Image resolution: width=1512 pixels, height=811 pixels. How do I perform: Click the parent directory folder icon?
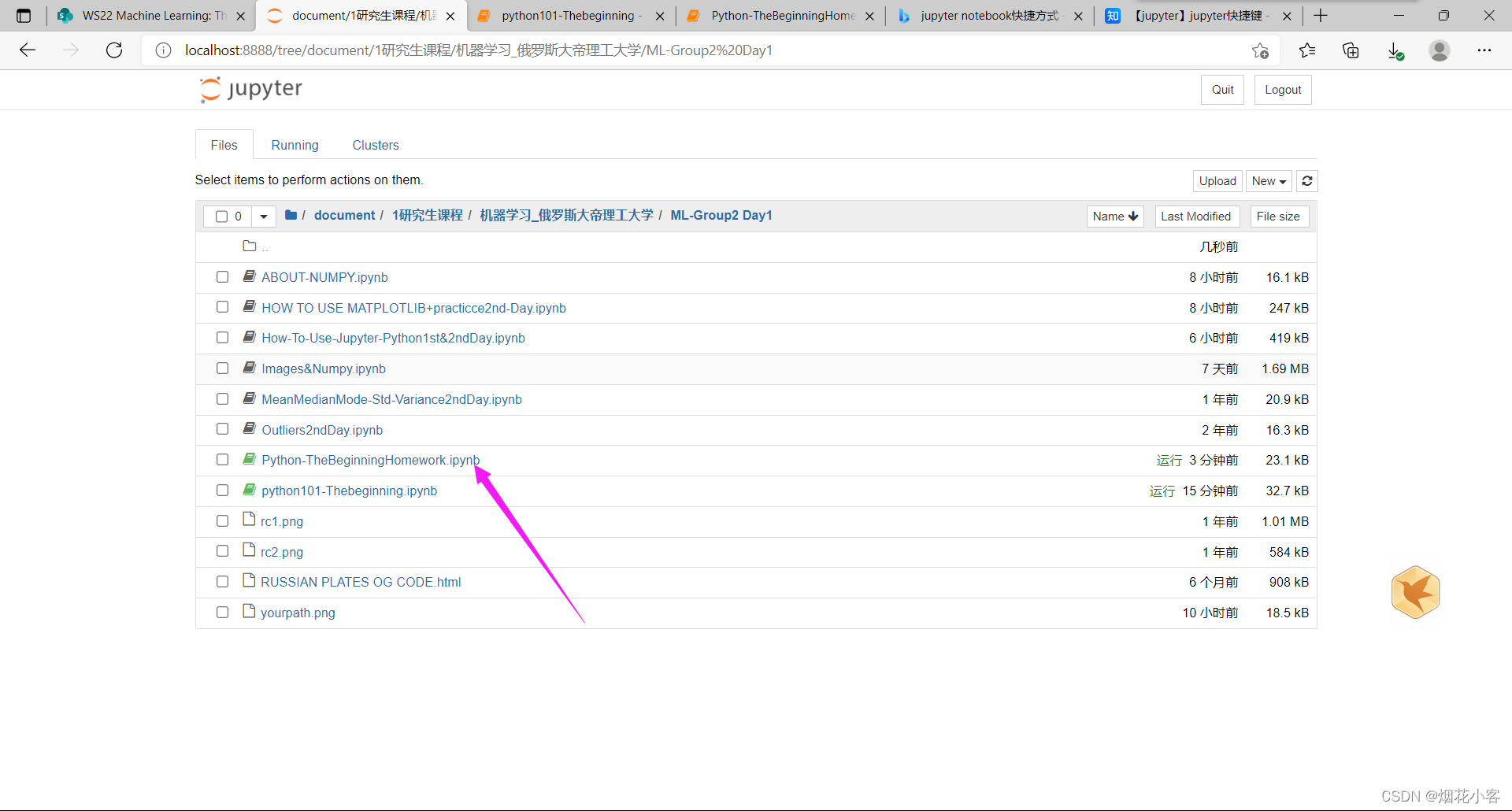250,246
